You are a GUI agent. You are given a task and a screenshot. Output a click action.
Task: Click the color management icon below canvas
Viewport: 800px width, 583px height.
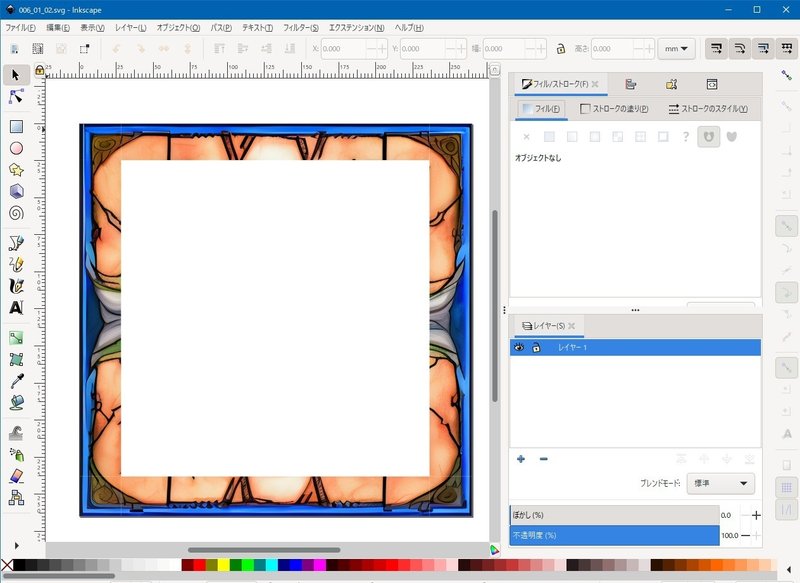[494, 550]
